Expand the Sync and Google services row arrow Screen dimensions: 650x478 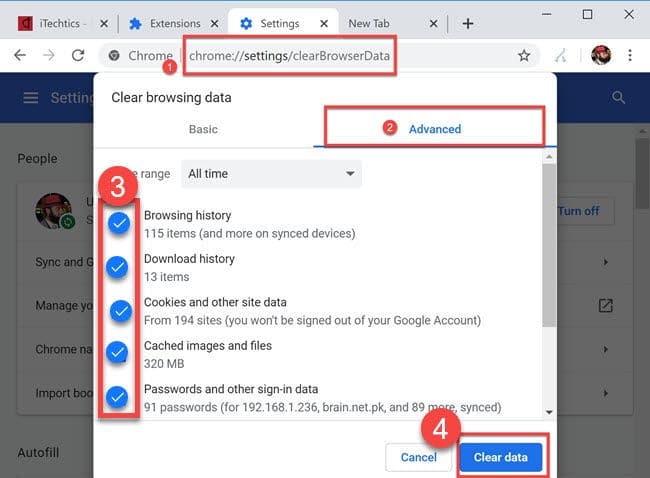606,262
